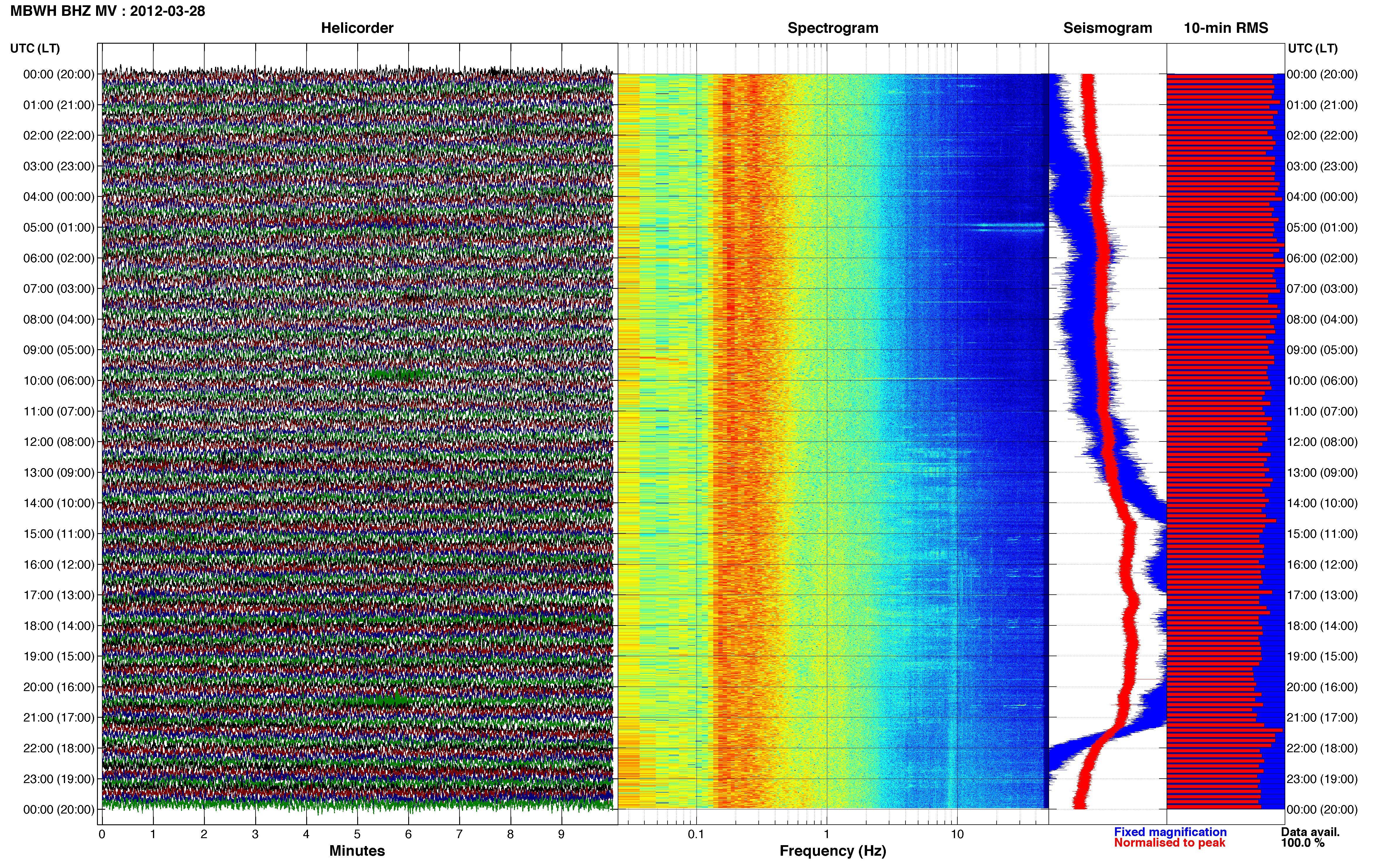
Task: Click the Helicorder-side '15:00 (11:00)' time label
Action: 59,534
